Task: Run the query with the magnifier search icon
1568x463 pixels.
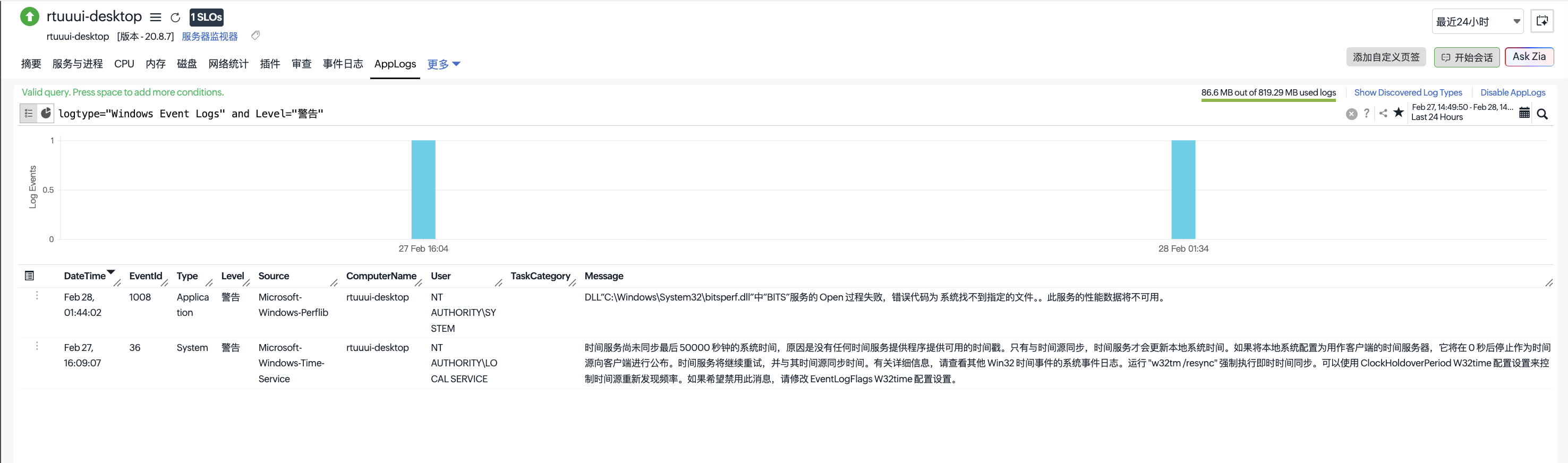Action: (1542, 114)
